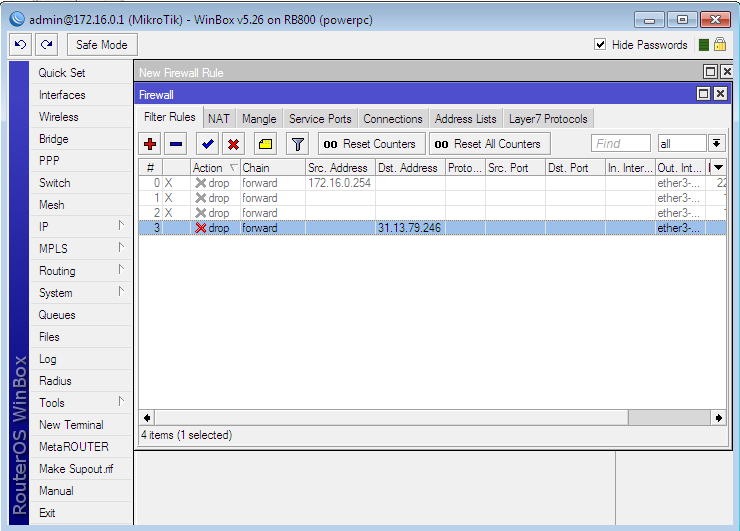Open the Address Lists tab
Viewport: 740px width, 531px height.
pos(465,119)
